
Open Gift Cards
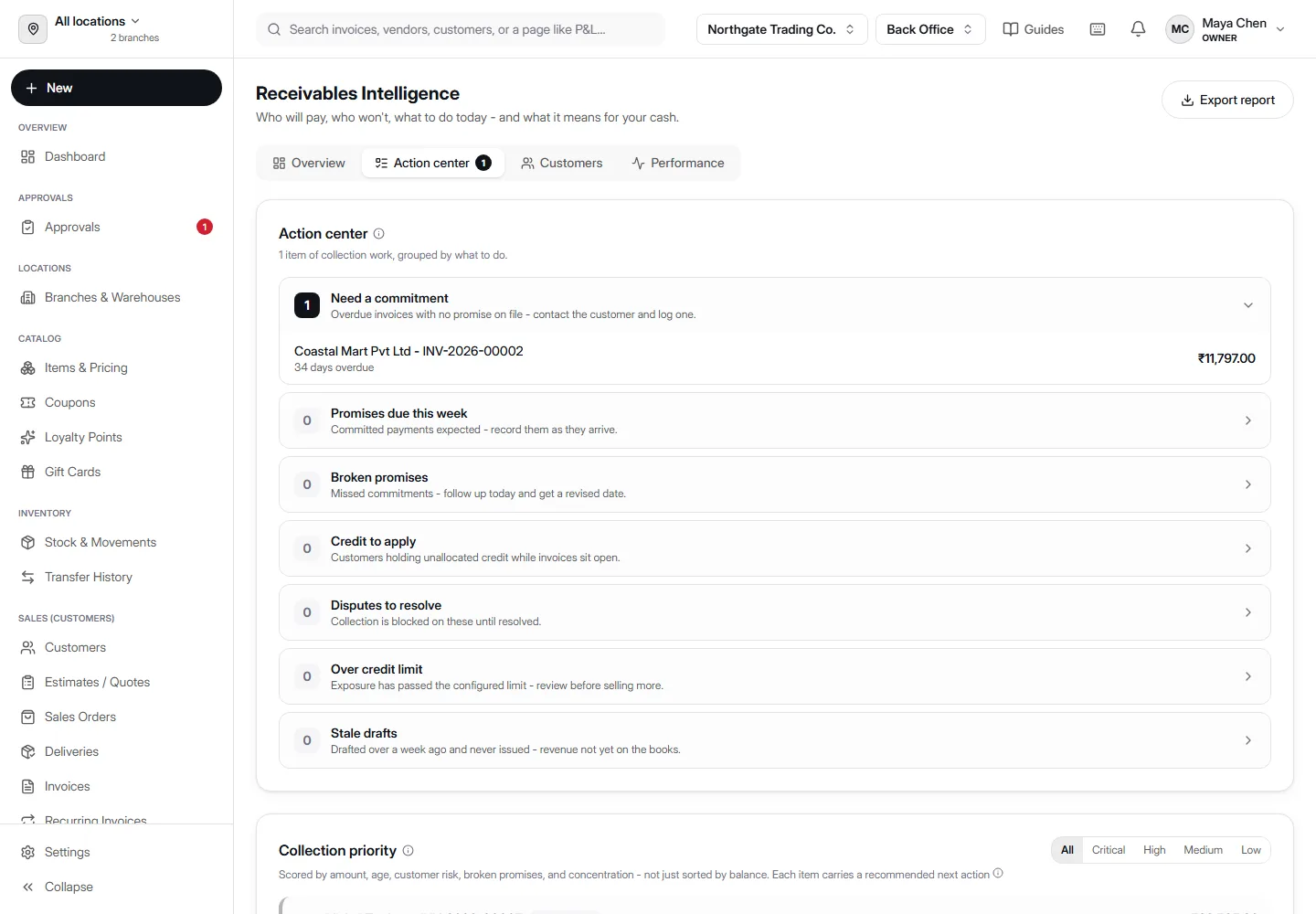tap(116, 473)
